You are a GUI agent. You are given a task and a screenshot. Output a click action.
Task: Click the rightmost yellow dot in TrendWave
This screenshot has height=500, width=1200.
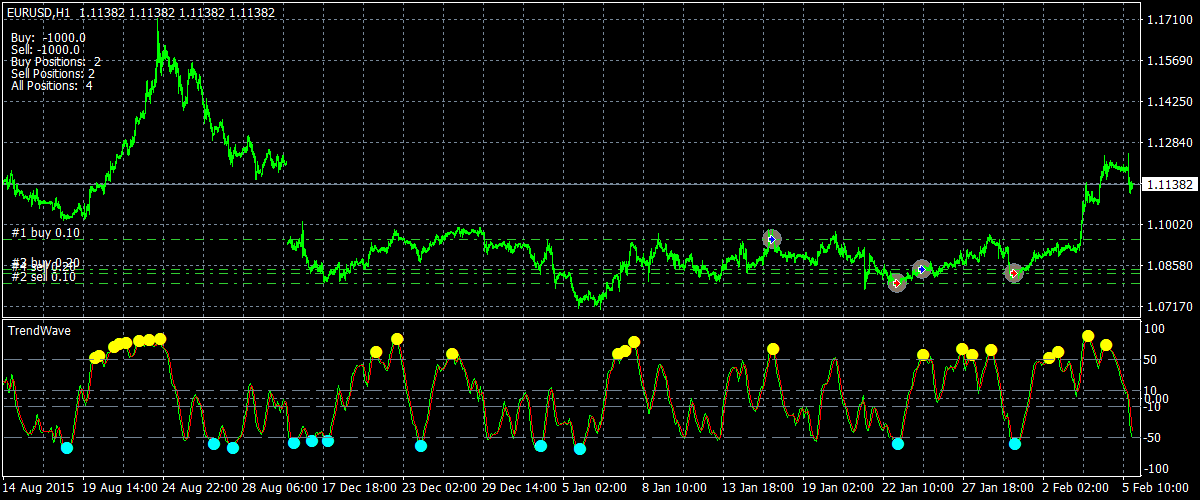point(1106,345)
